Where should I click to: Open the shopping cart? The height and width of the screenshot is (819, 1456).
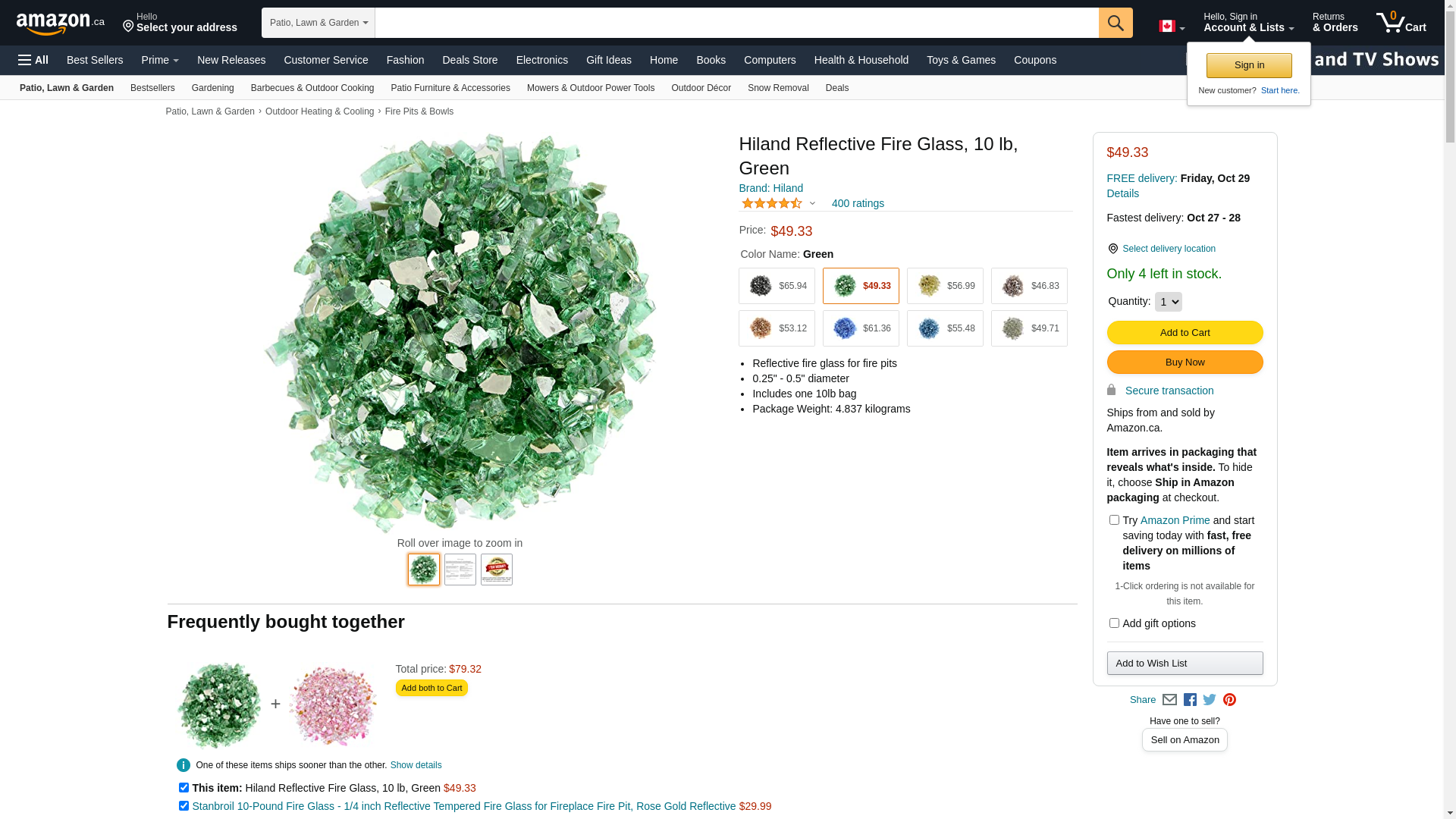coord(1401,23)
